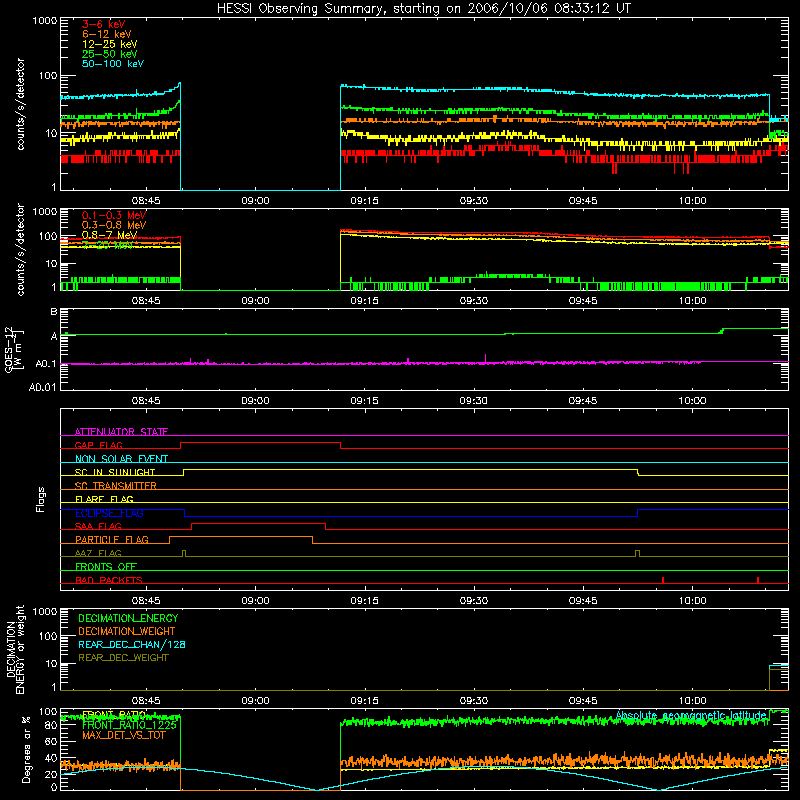Image resolution: width=800 pixels, height=800 pixels.
Task: Click the vertical Flags axis label
Action: point(41,499)
